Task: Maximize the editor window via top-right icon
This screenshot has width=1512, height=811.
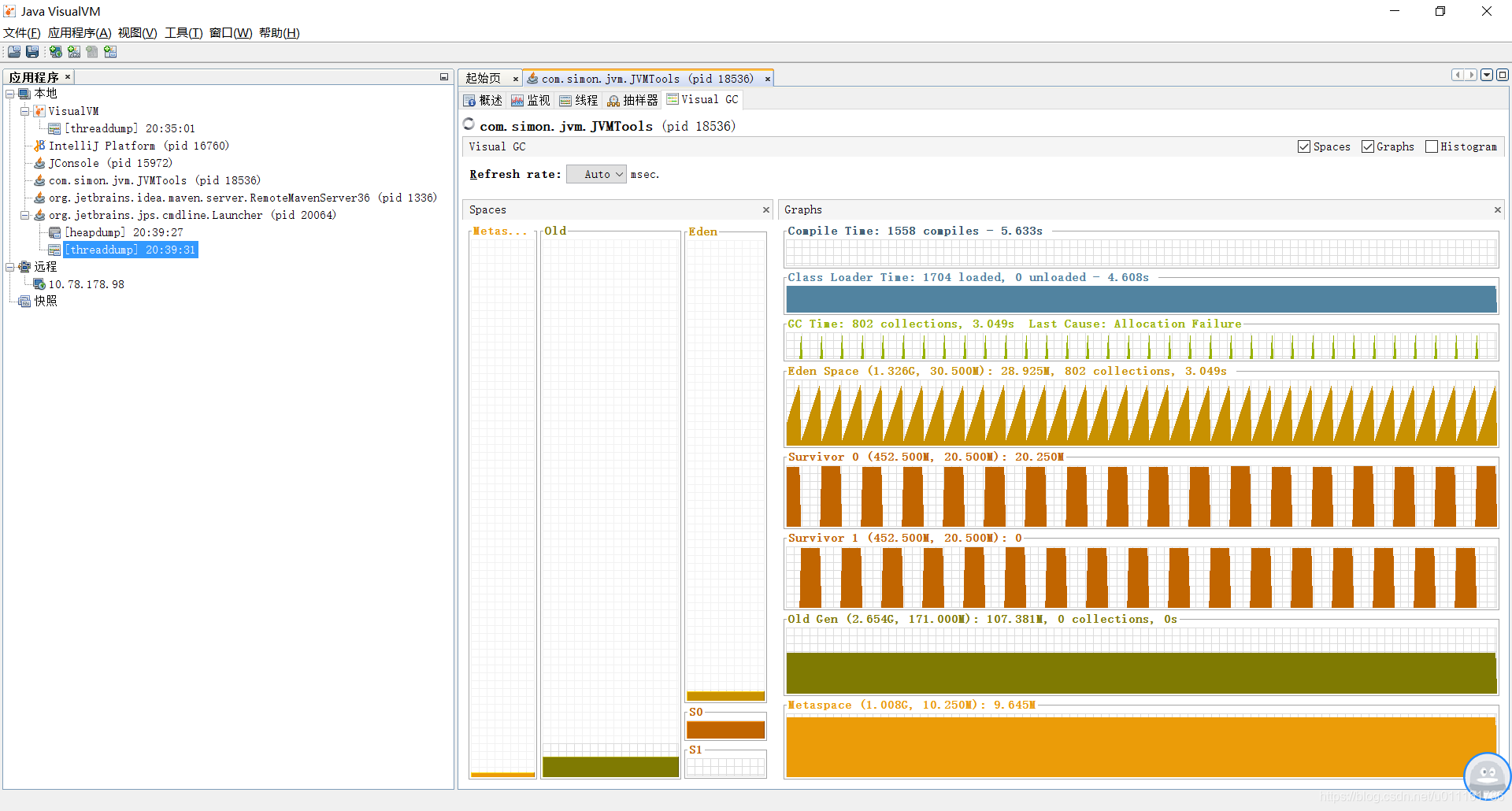Action: click(1503, 75)
